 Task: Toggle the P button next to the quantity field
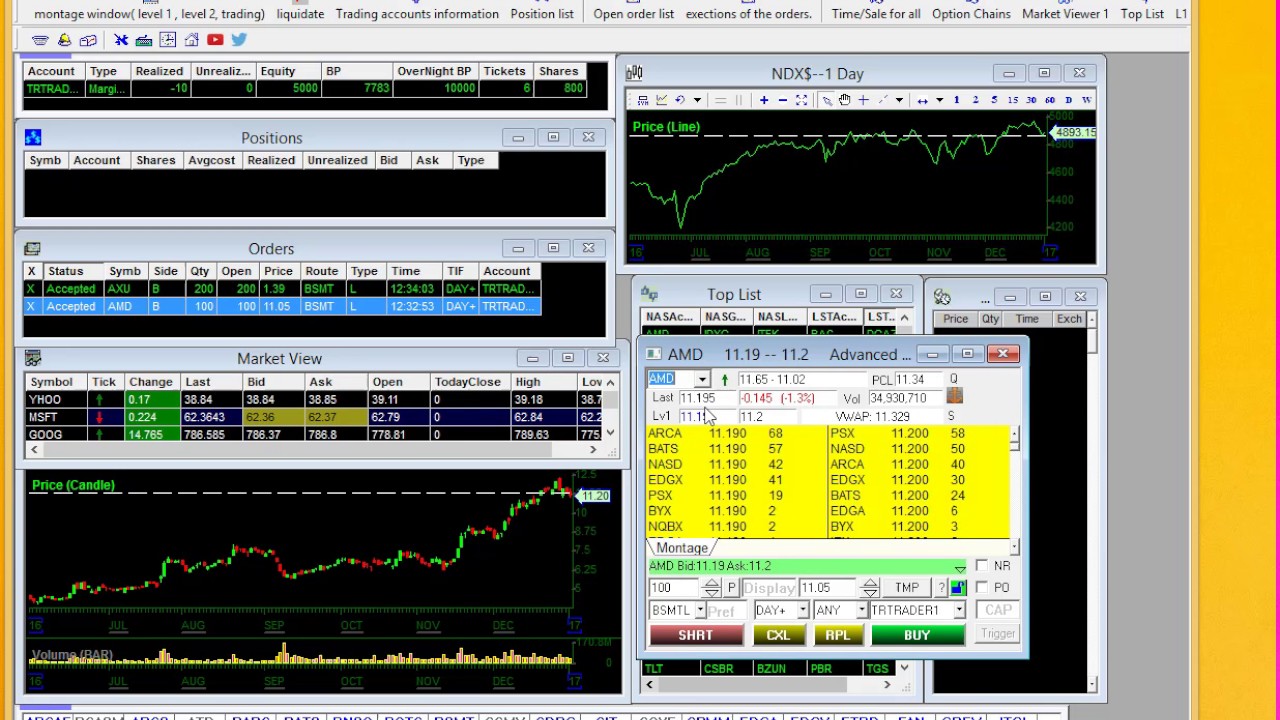coord(731,588)
